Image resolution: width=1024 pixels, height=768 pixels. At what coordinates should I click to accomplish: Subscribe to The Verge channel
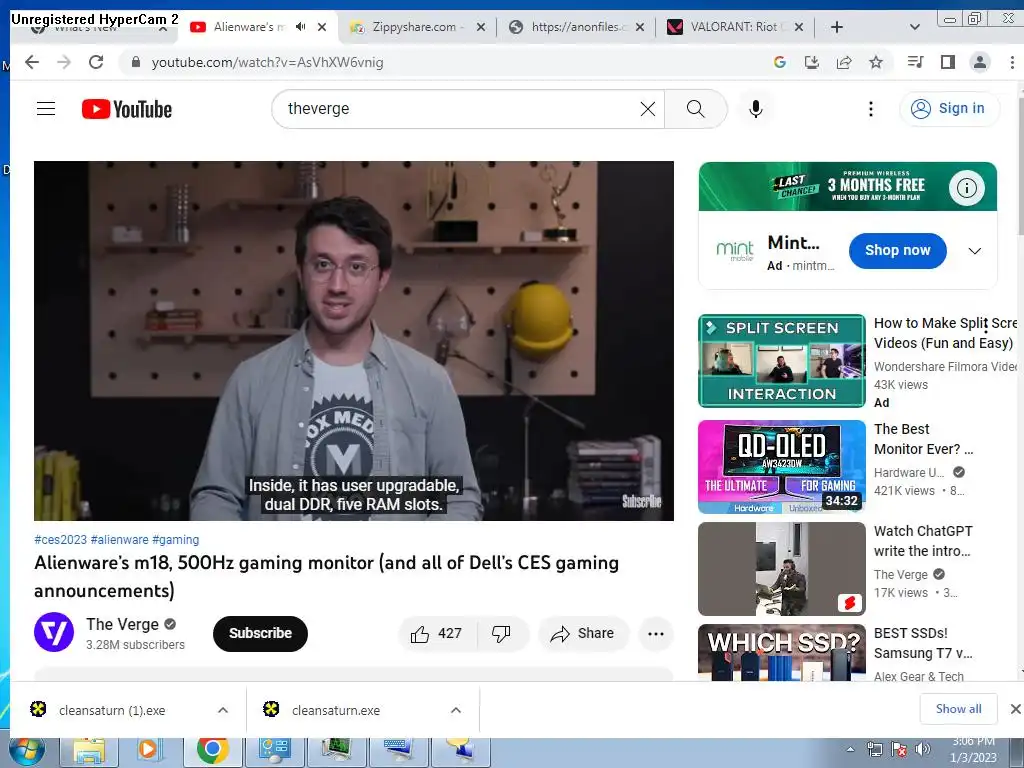click(260, 633)
